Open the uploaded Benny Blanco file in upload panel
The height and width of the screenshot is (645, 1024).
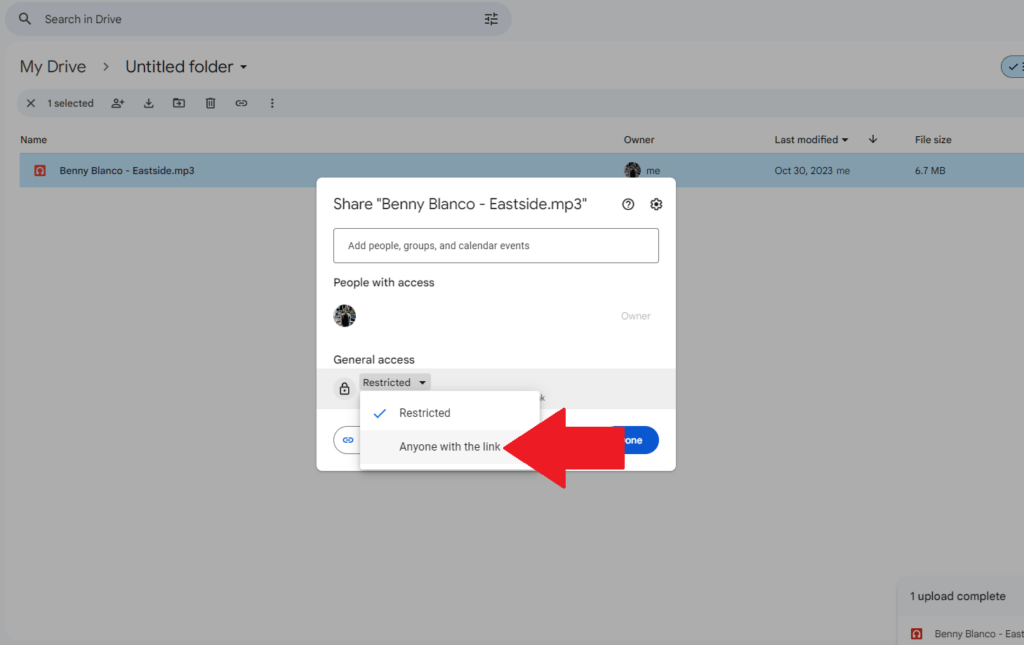pos(967,634)
